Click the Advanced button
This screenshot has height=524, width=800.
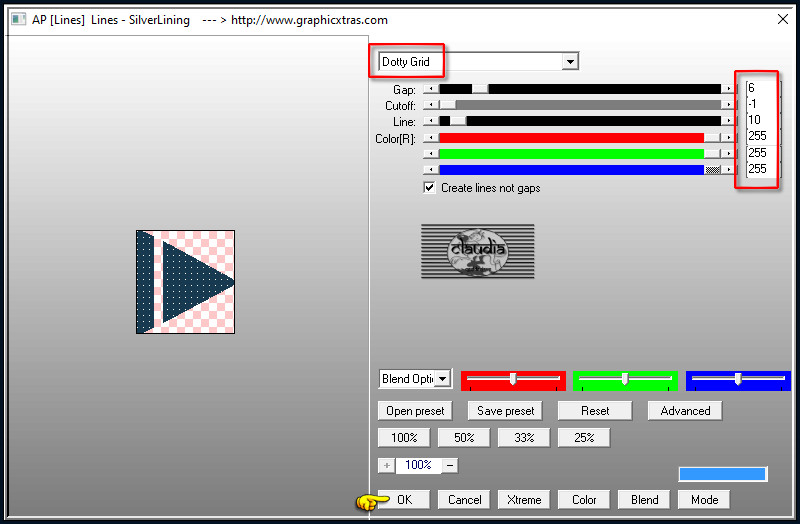click(685, 411)
